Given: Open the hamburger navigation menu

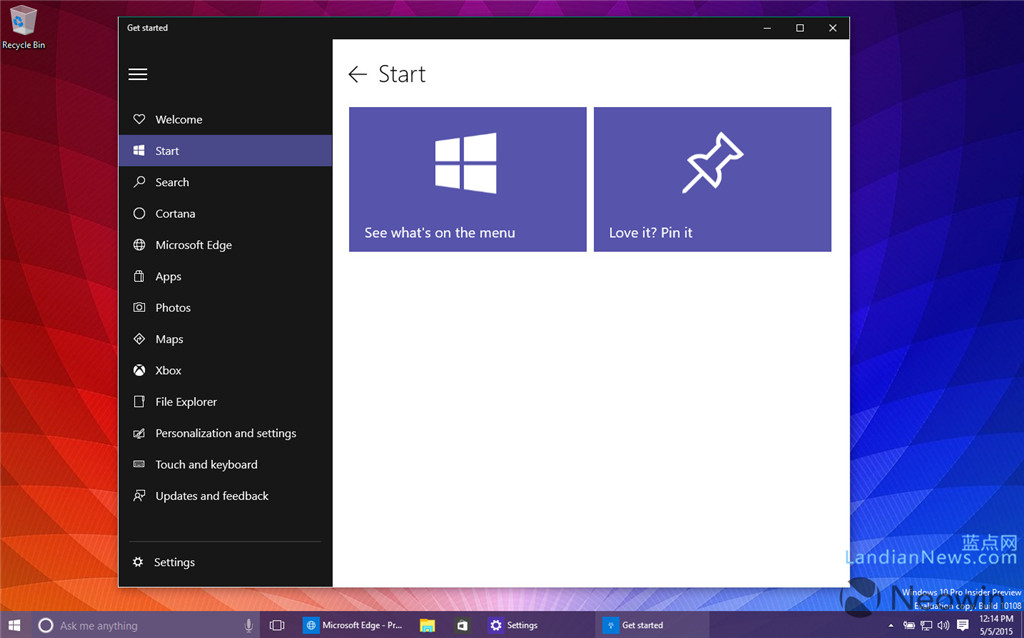Looking at the screenshot, I should tap(137, 74).
